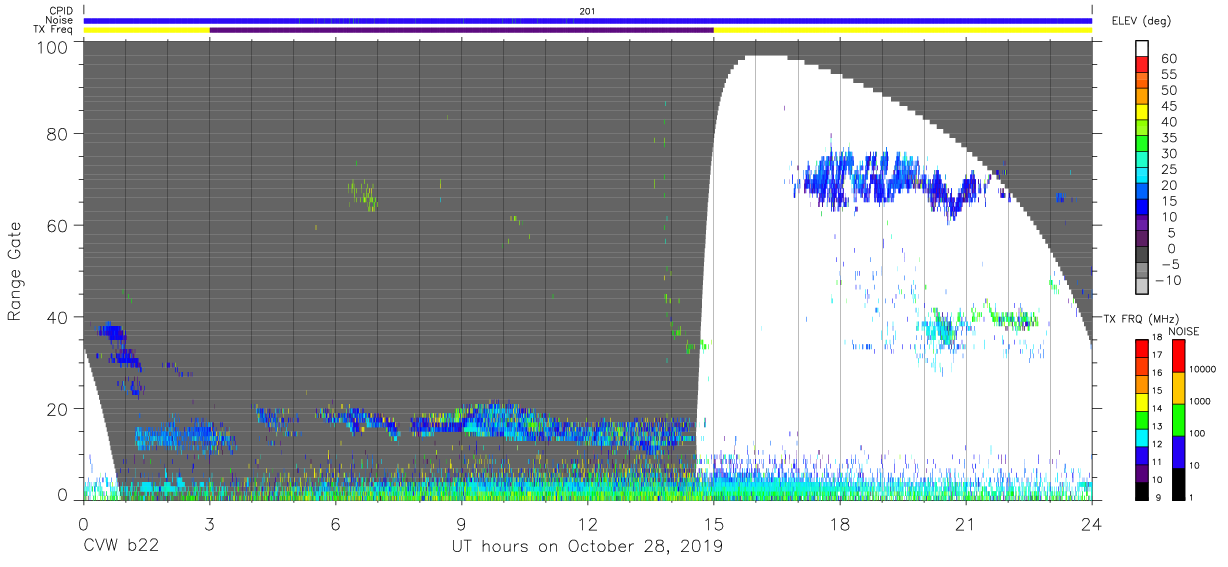Click the 10000 label on NOISE scale
The width and height of the screenshot is (1228, 567).
click(x=1203, y=369)
